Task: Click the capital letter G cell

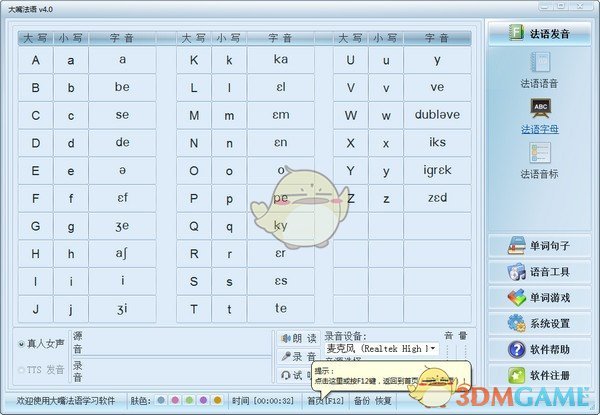Action: (x=36, y=226)
